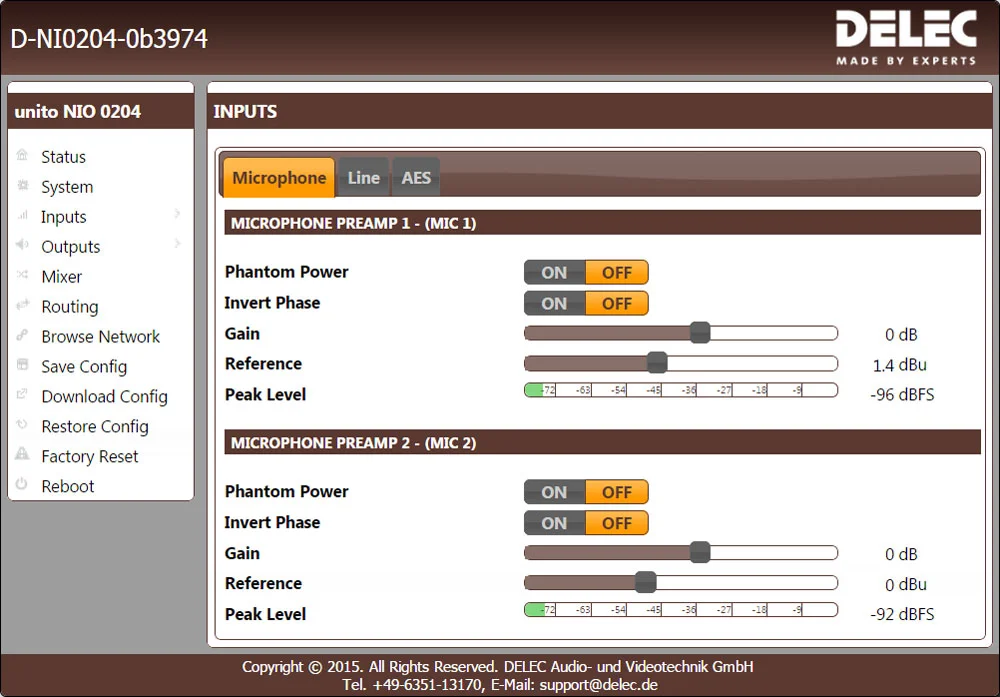Click the MIC 2 Reference slider handle
The image size is (1000, 697).
click(645, 582)
